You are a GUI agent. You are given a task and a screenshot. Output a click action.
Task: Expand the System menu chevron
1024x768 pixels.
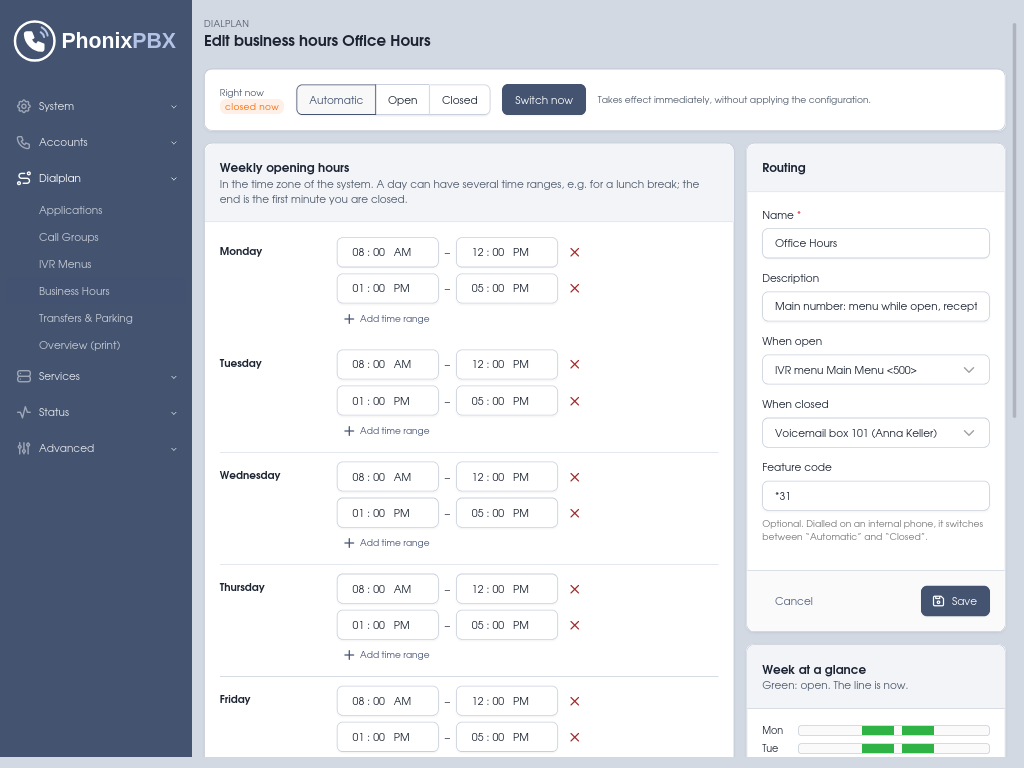174,106
